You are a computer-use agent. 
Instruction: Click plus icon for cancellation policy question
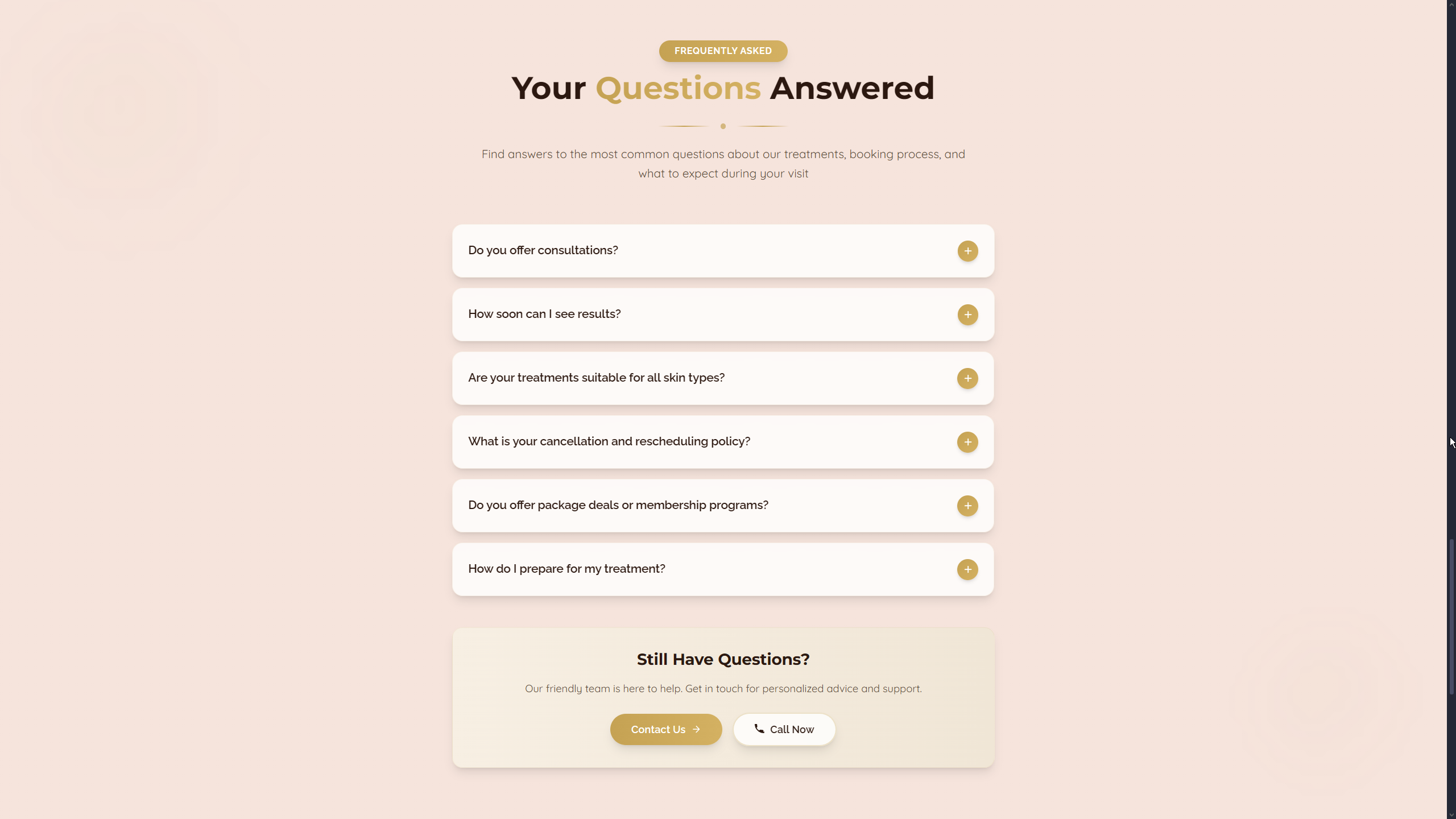coord(967,442)
